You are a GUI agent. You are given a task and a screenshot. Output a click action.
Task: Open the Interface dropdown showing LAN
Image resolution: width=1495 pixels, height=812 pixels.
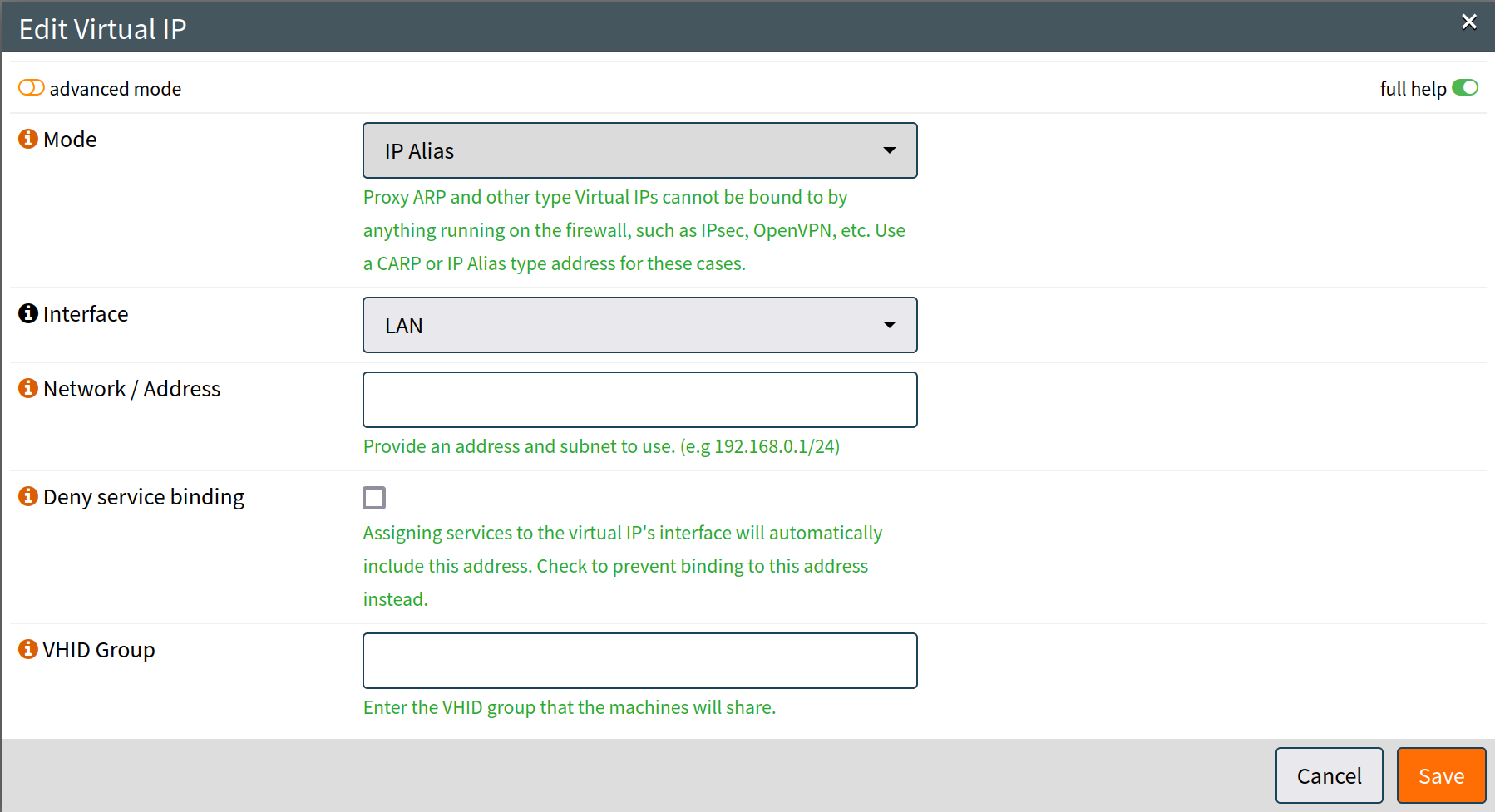point(639,325)
